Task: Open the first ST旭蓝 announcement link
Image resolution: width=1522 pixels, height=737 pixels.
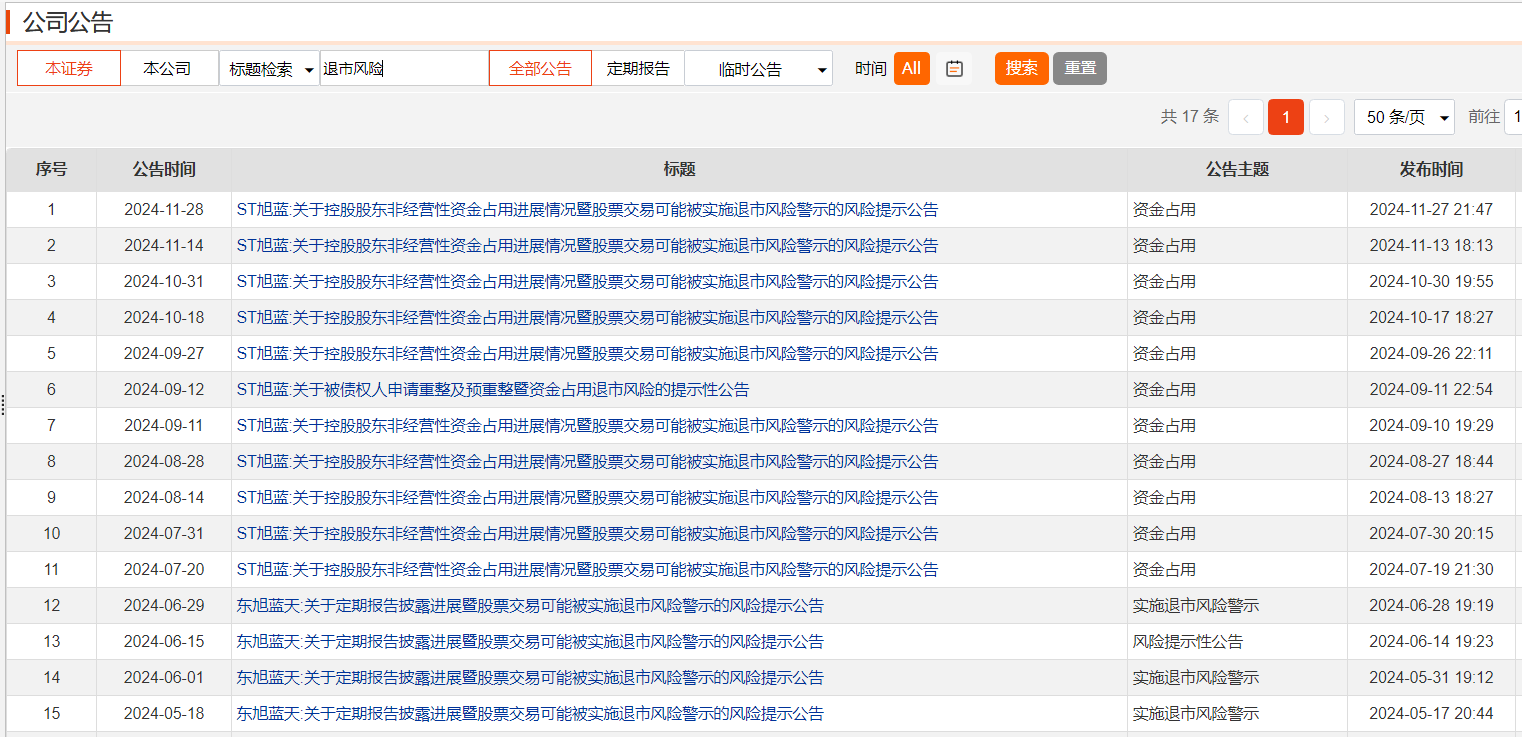Action: 588,209
